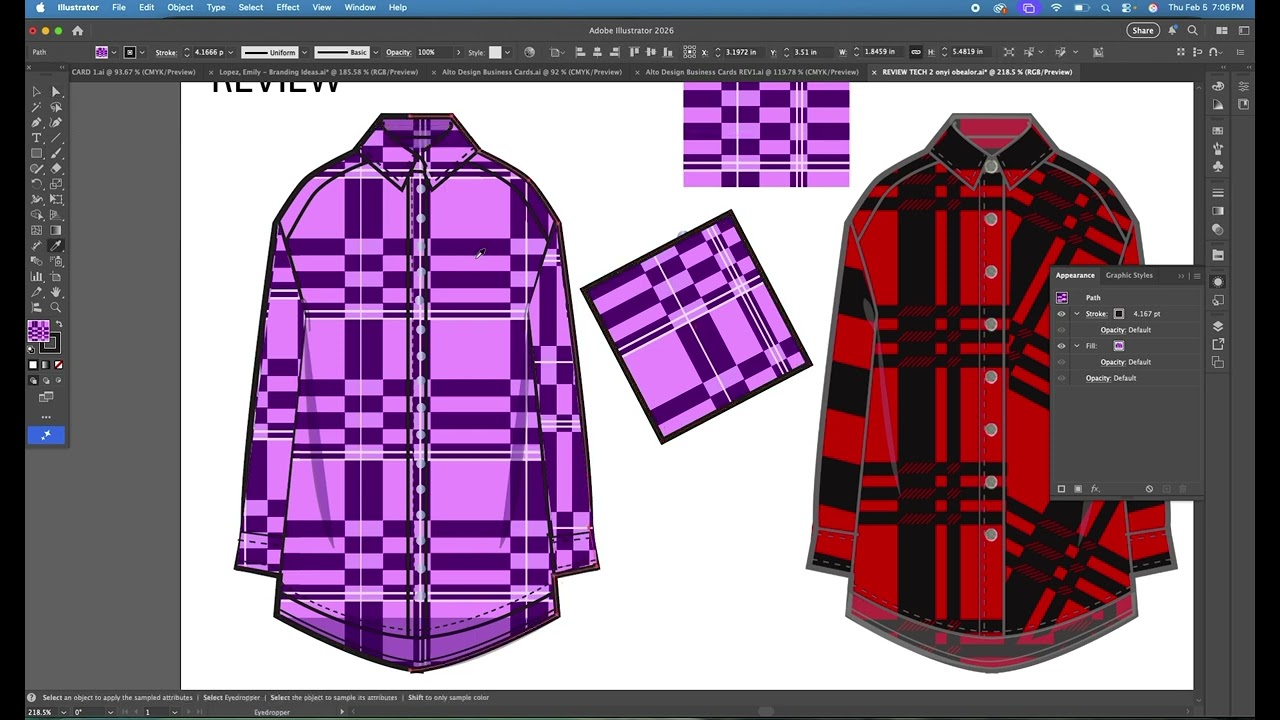Open the Asset Export panel icon
This screenshot has height=720, width=1280.
click(1218, 344)
